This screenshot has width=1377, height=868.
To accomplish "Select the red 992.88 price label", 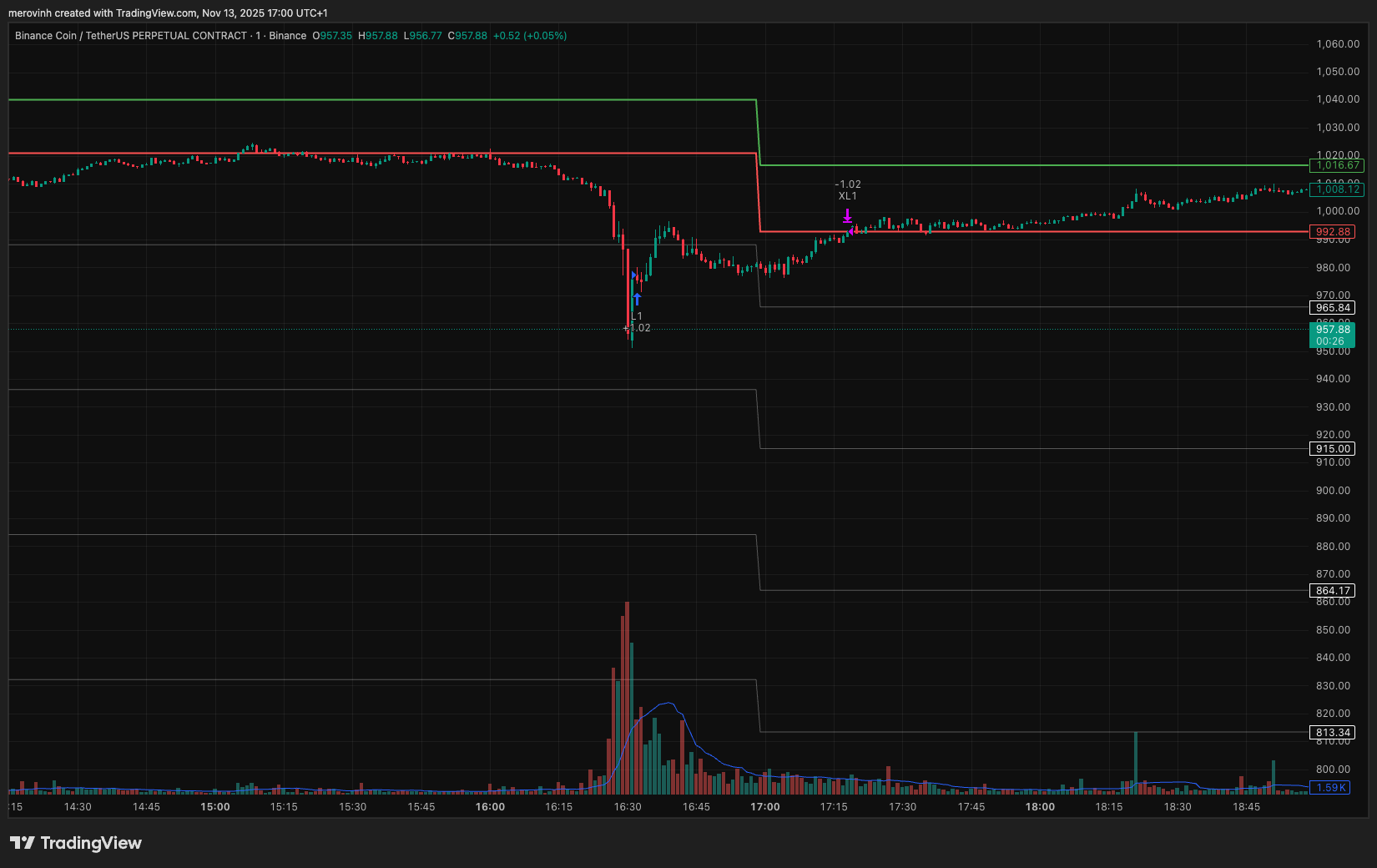I will (x=1333, y=232).
